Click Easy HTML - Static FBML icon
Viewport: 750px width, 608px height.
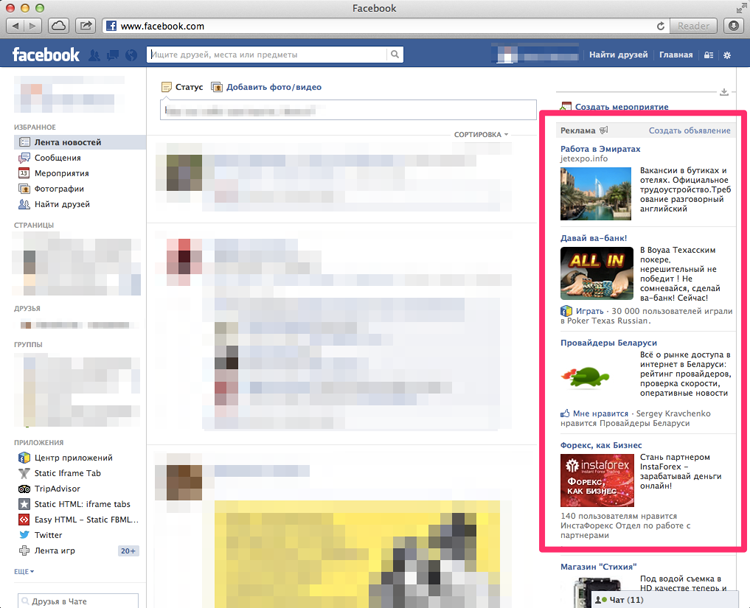24,520
